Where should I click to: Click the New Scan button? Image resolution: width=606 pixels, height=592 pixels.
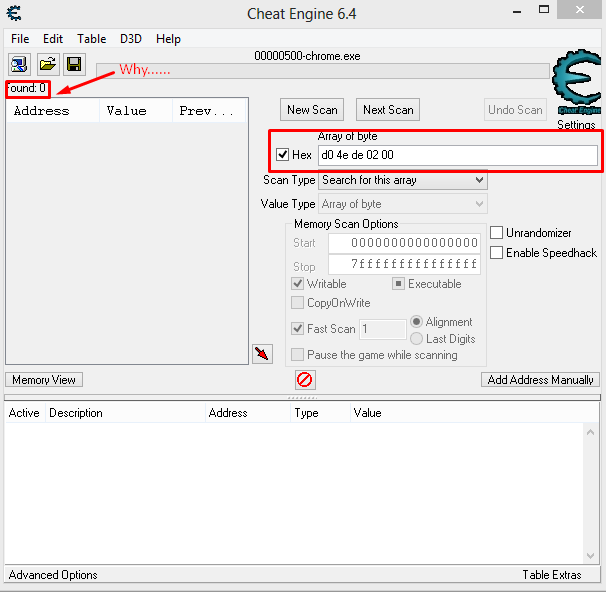[x=312, y=110]
